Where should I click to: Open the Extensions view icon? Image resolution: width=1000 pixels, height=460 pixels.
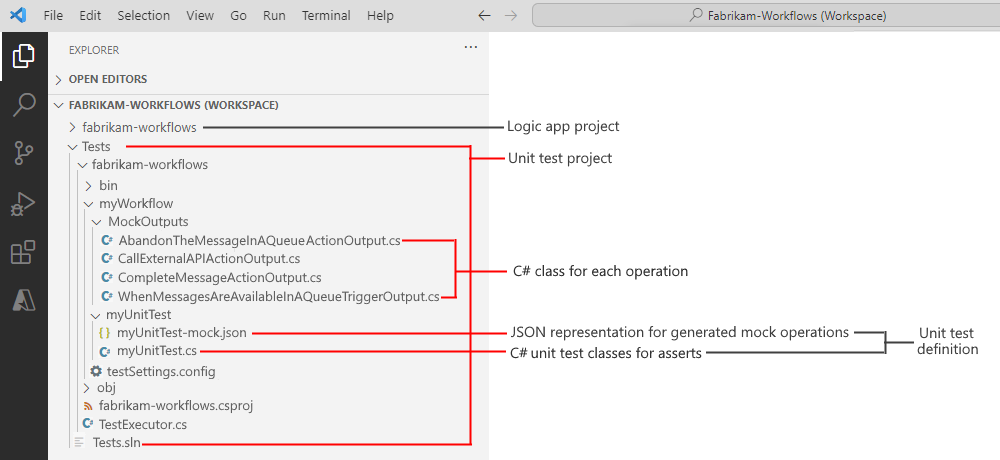(23, 253)
